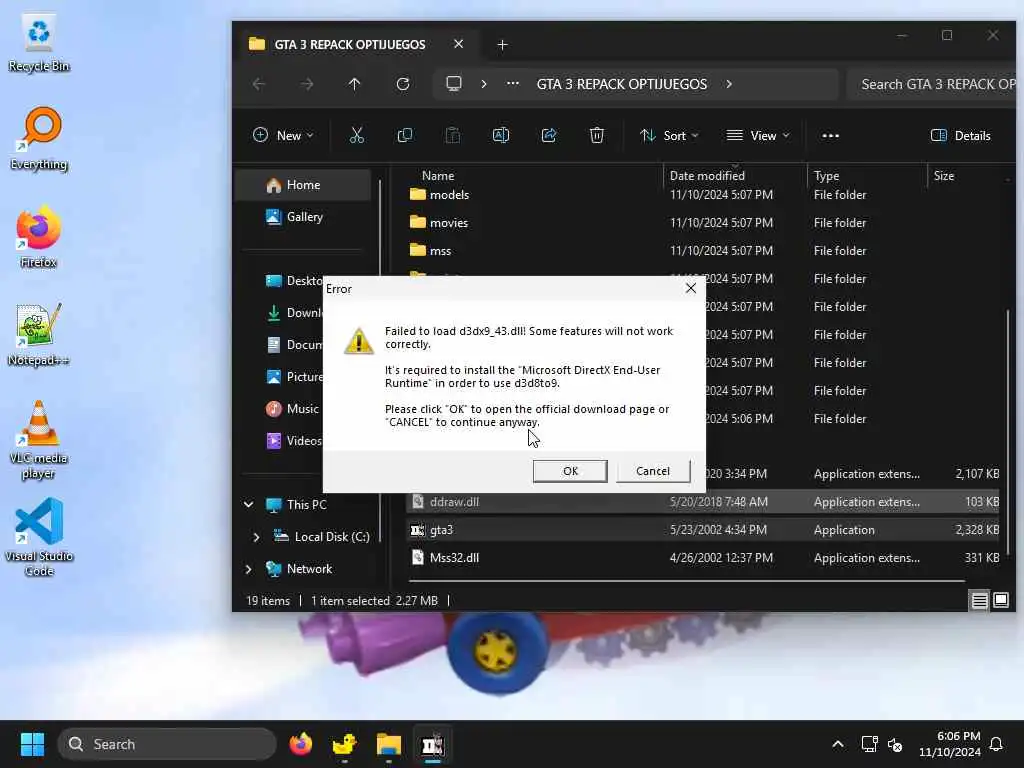This screenshot has height=768, width=1024.
Task: Refresh the current folder
Action: click(403, 84)
